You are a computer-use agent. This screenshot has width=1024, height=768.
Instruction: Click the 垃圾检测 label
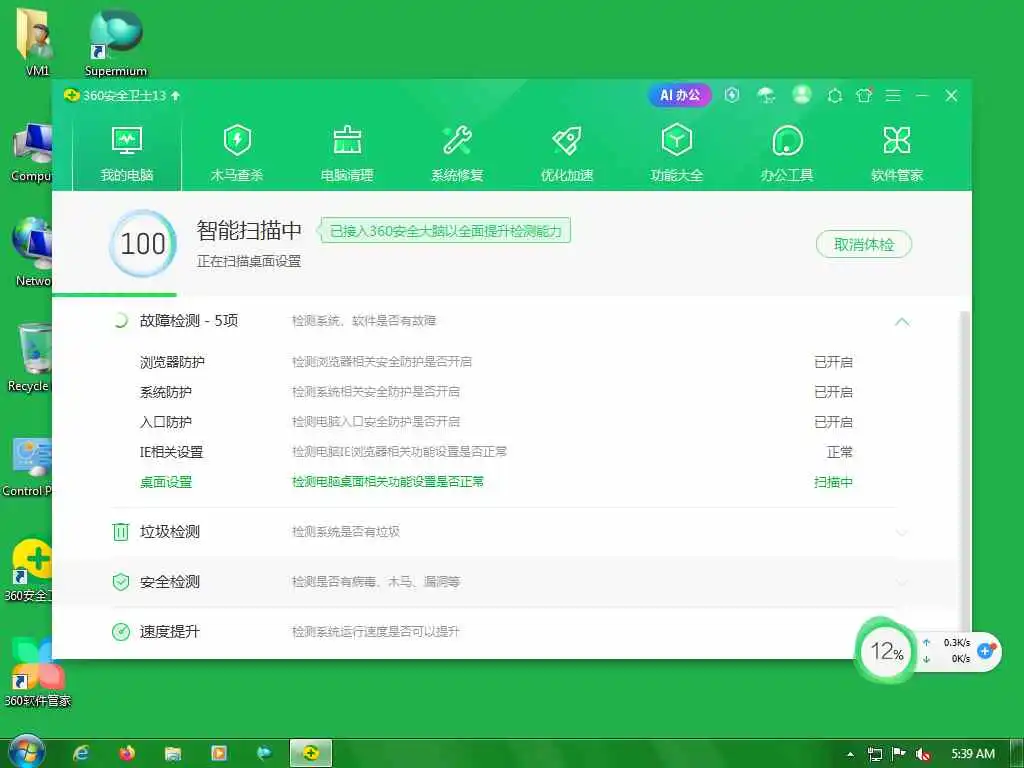click(170, 532)
